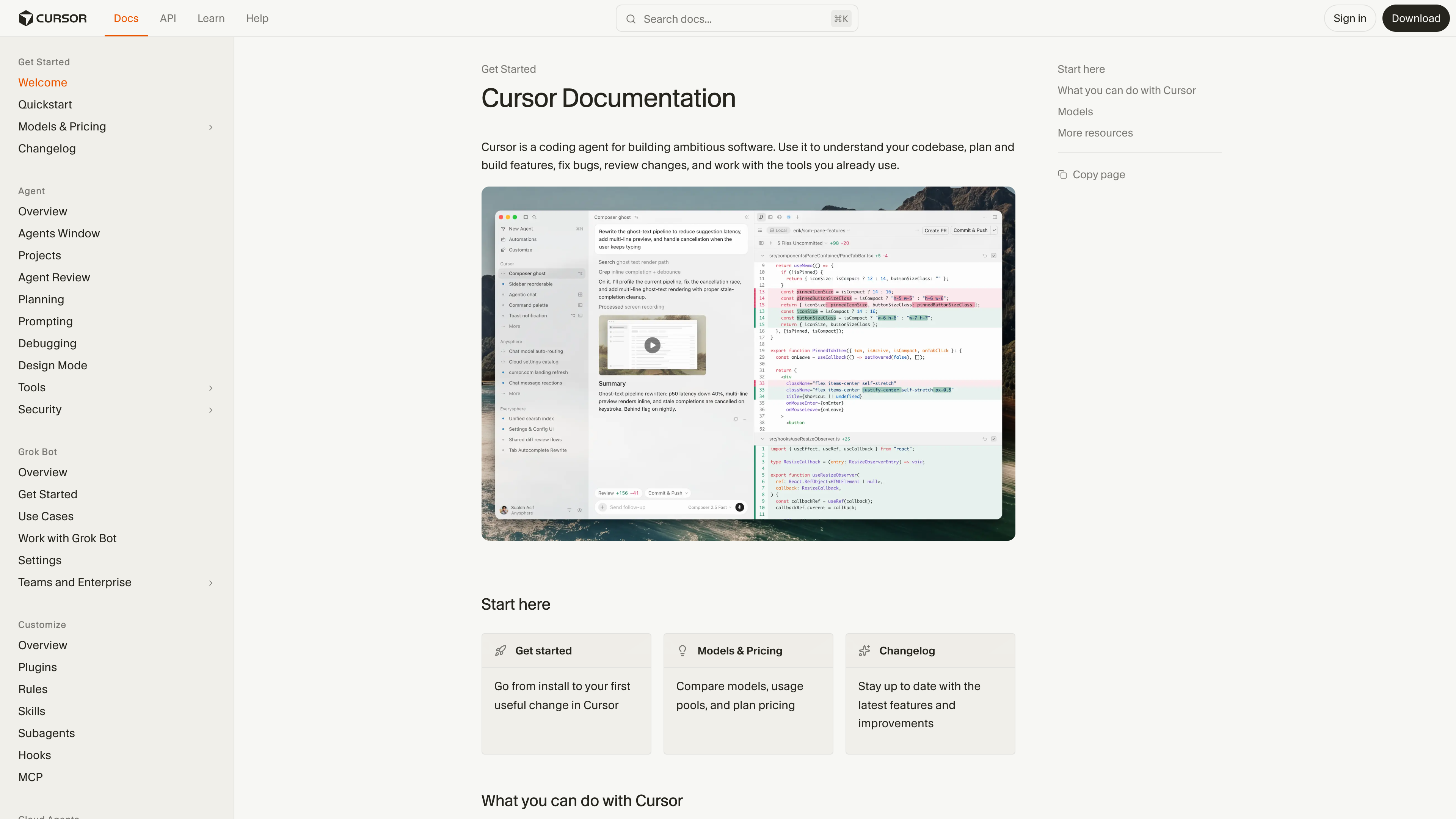1456x819 pixels.
Task: Open Subagents in the sidebar
Action: coord(46,734)
